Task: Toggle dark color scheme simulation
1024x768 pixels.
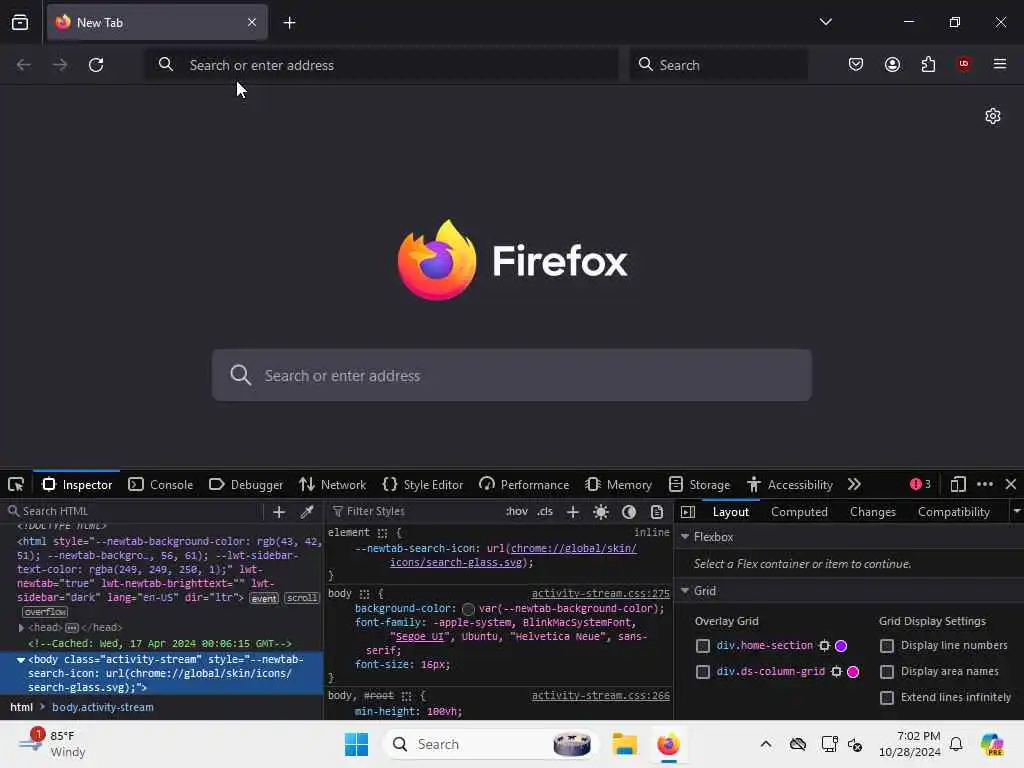Action: [x=629, y=512]
